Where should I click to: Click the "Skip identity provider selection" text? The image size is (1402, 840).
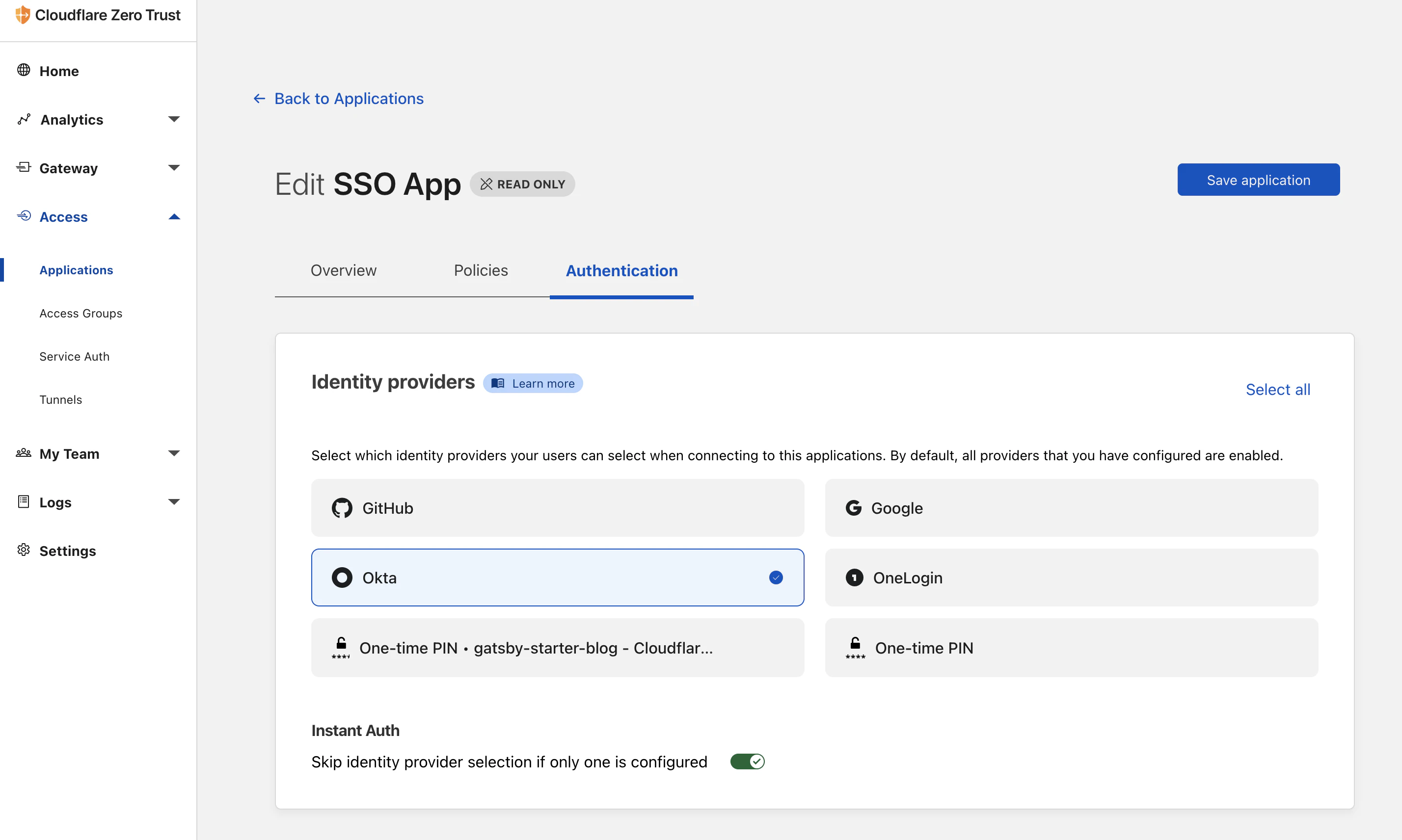pos(509,762)
